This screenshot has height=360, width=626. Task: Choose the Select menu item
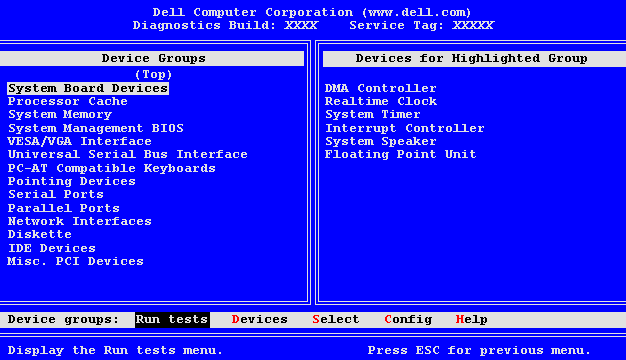click(336, 320)
